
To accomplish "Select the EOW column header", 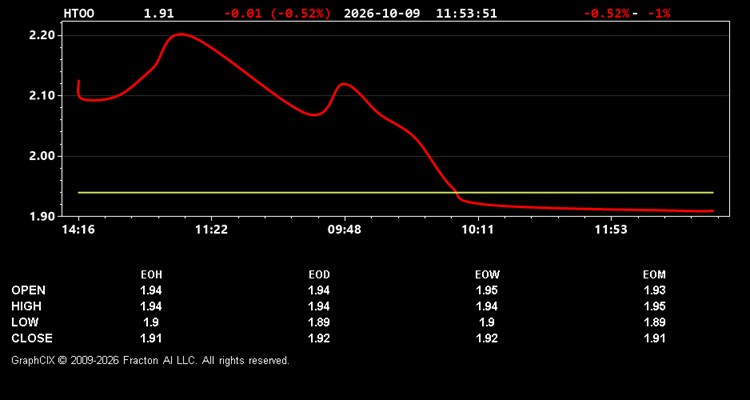I will 487,275.
